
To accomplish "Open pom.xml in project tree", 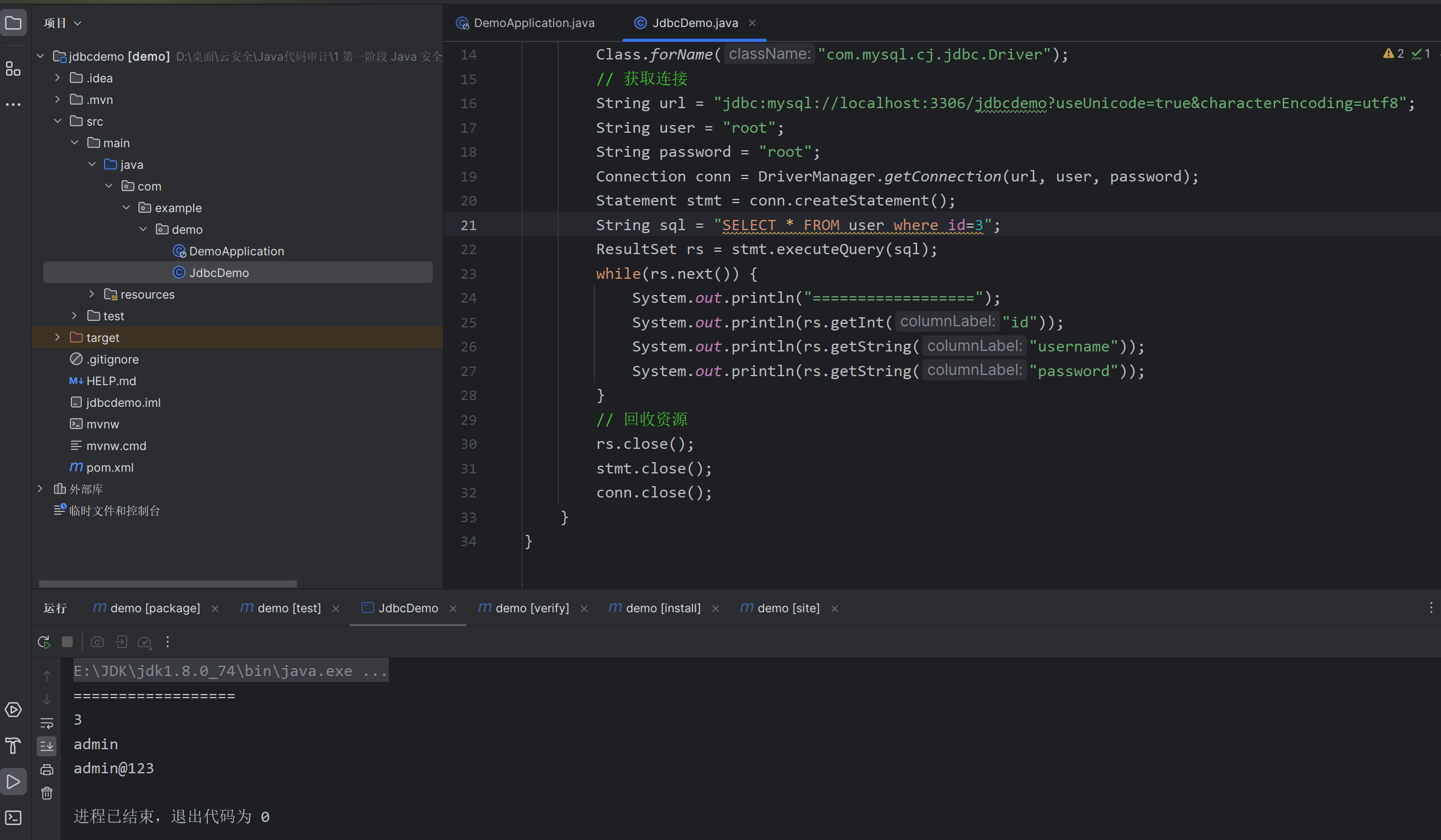I will click(x=110, y=467).
